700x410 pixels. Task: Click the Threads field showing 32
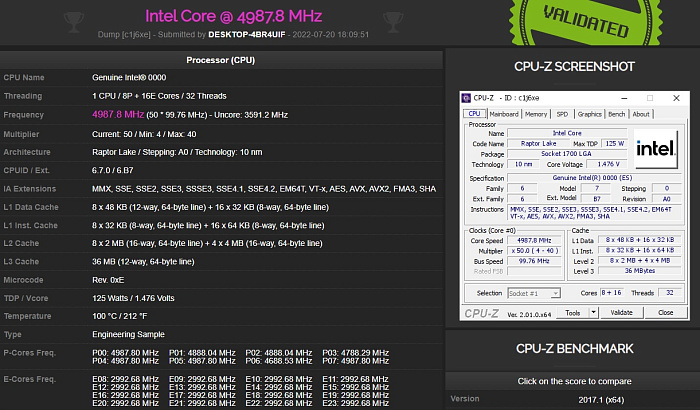coord(669,293)
